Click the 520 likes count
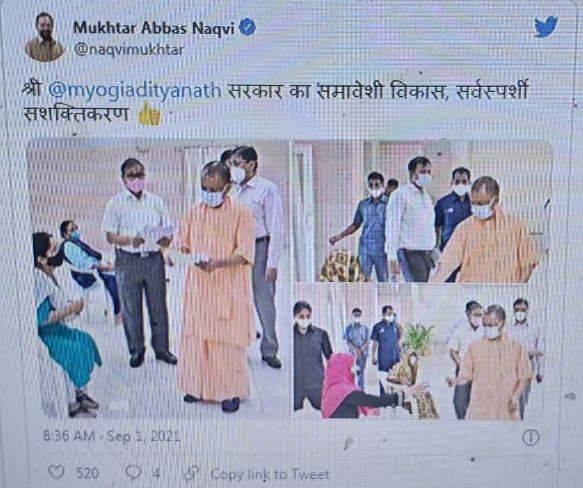Image resolution: width=583 pixels, height=488 pixels. pos(87,473)
